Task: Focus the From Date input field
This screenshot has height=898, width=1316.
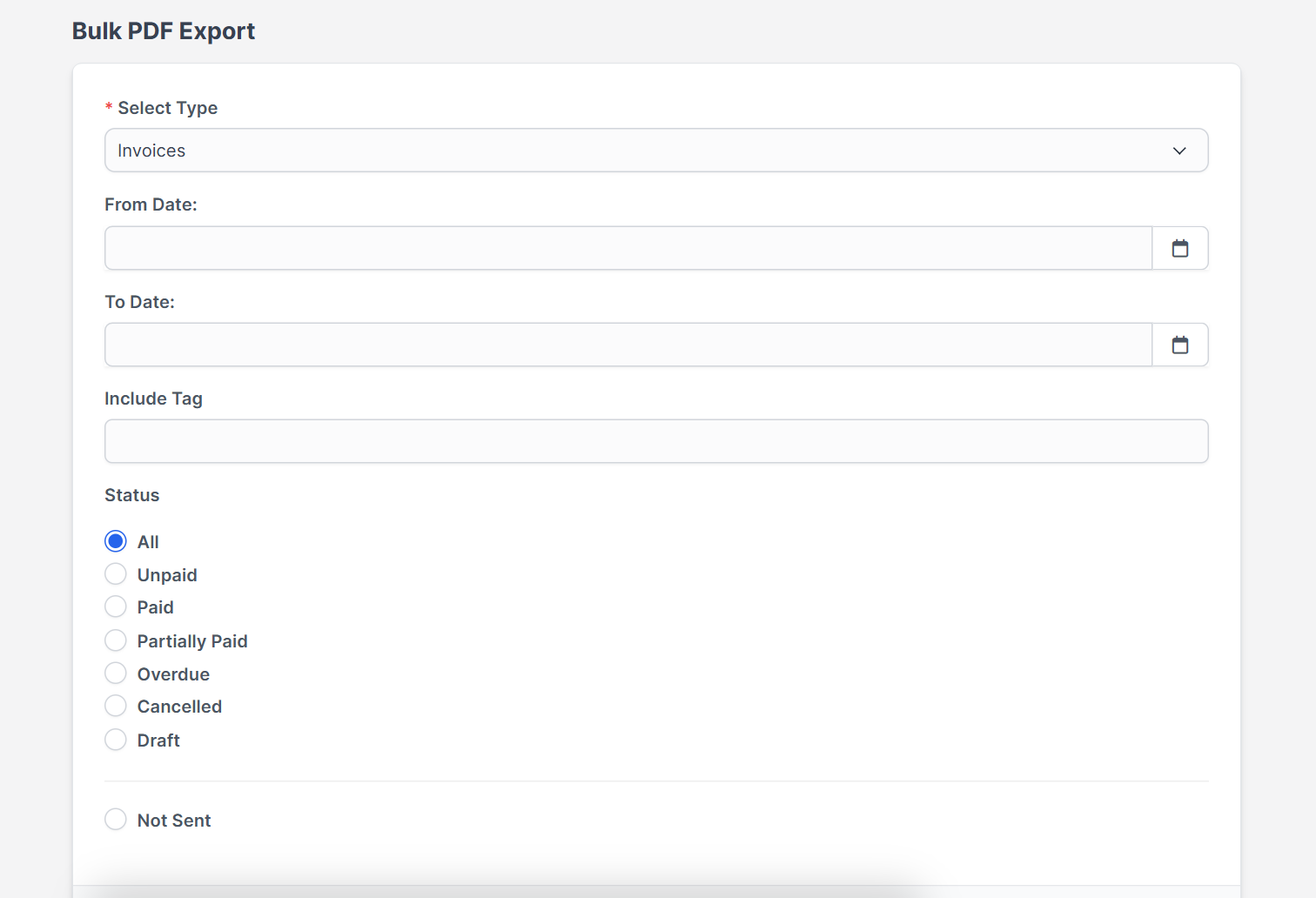Action: (x=628, y=248)
